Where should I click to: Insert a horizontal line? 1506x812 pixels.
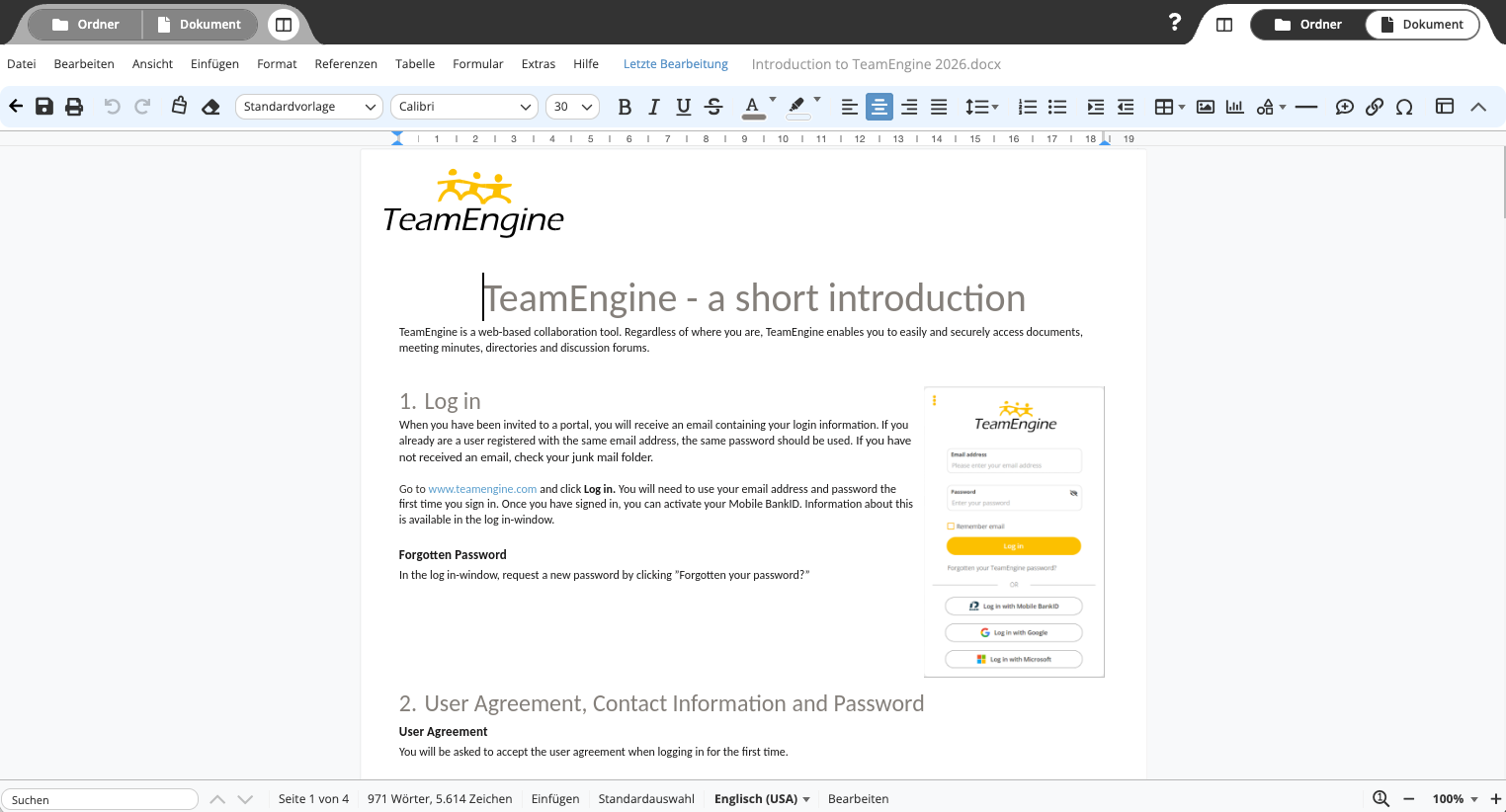[x=1306, y=107]
